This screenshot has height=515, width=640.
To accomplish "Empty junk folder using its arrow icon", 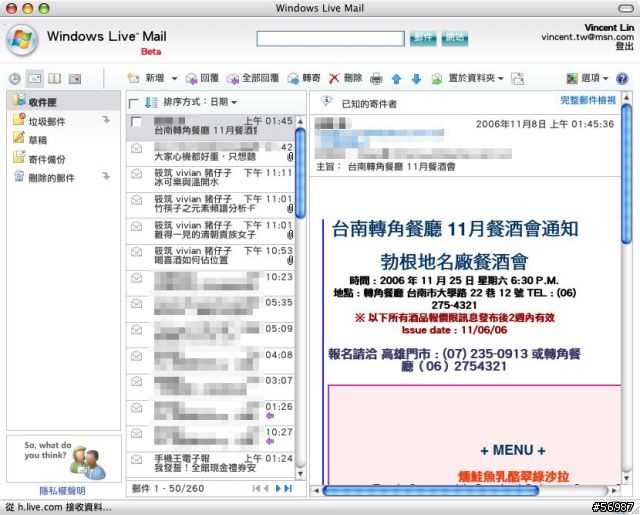I will (106, 120).
